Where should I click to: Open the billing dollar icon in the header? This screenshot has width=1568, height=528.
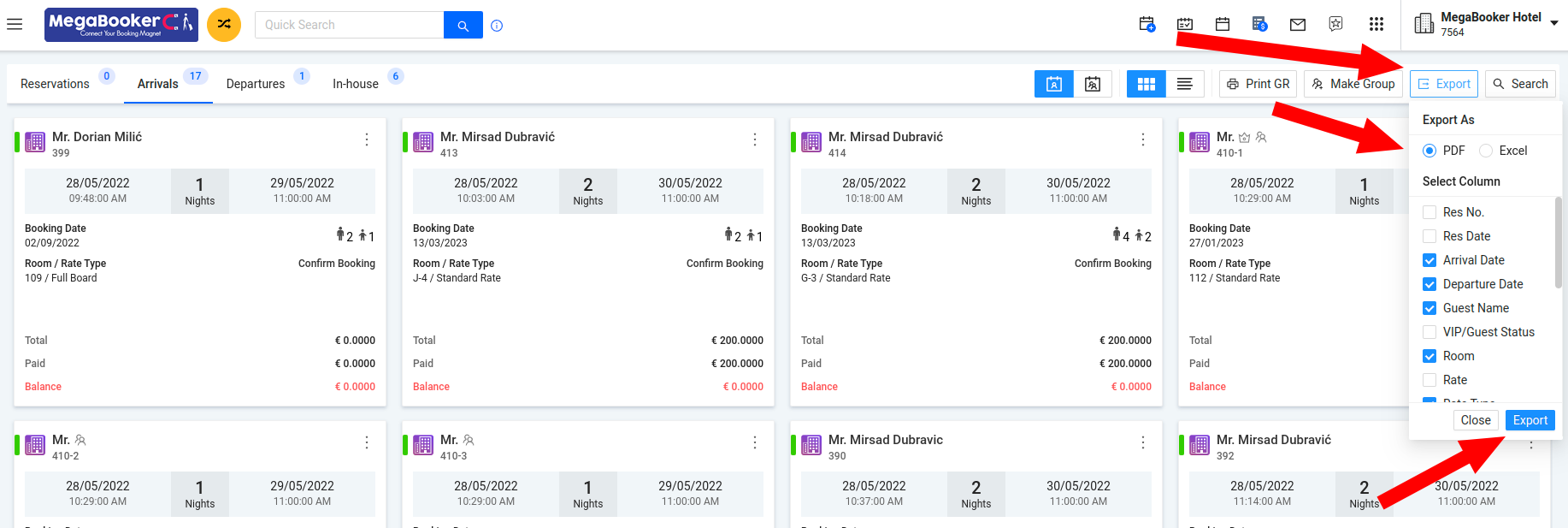[x=1260, y=25]
